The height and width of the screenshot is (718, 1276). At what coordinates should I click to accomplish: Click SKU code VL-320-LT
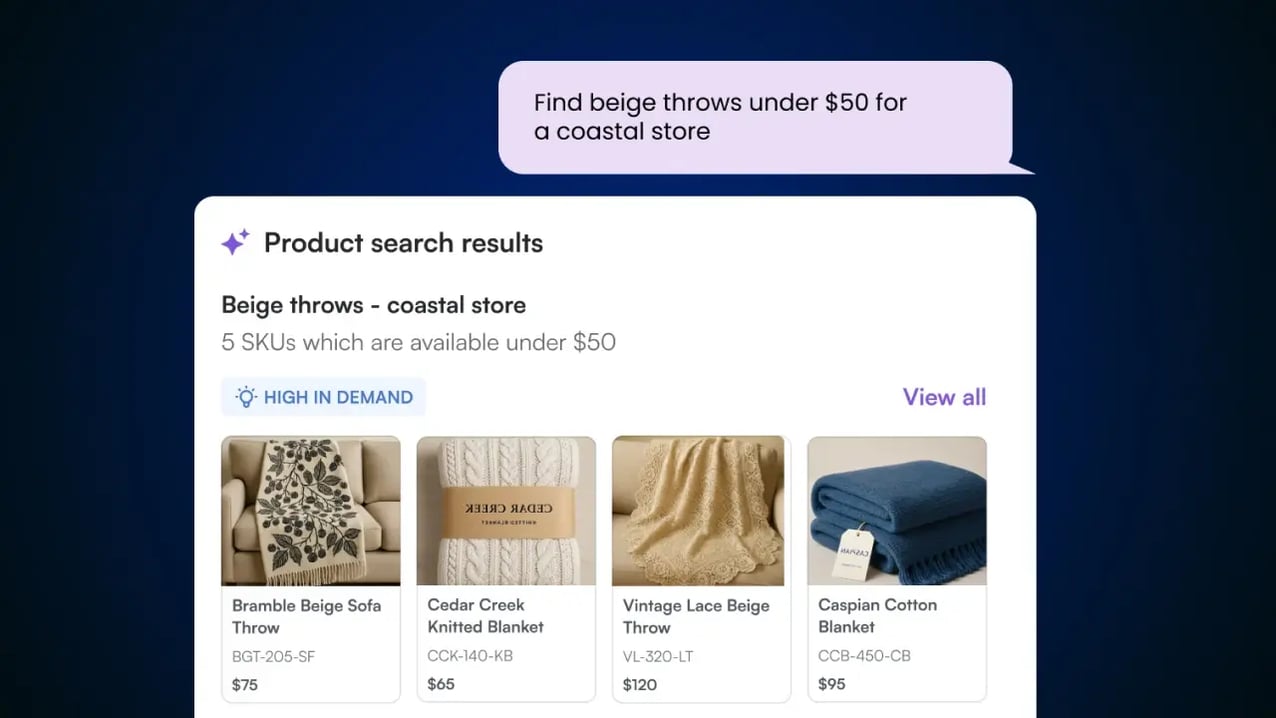click(658, 657)
